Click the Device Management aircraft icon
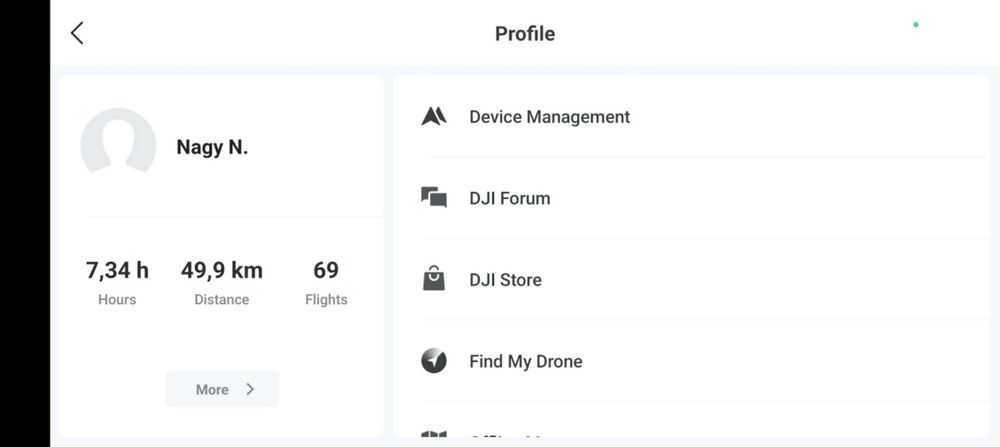 click(434, 116)
